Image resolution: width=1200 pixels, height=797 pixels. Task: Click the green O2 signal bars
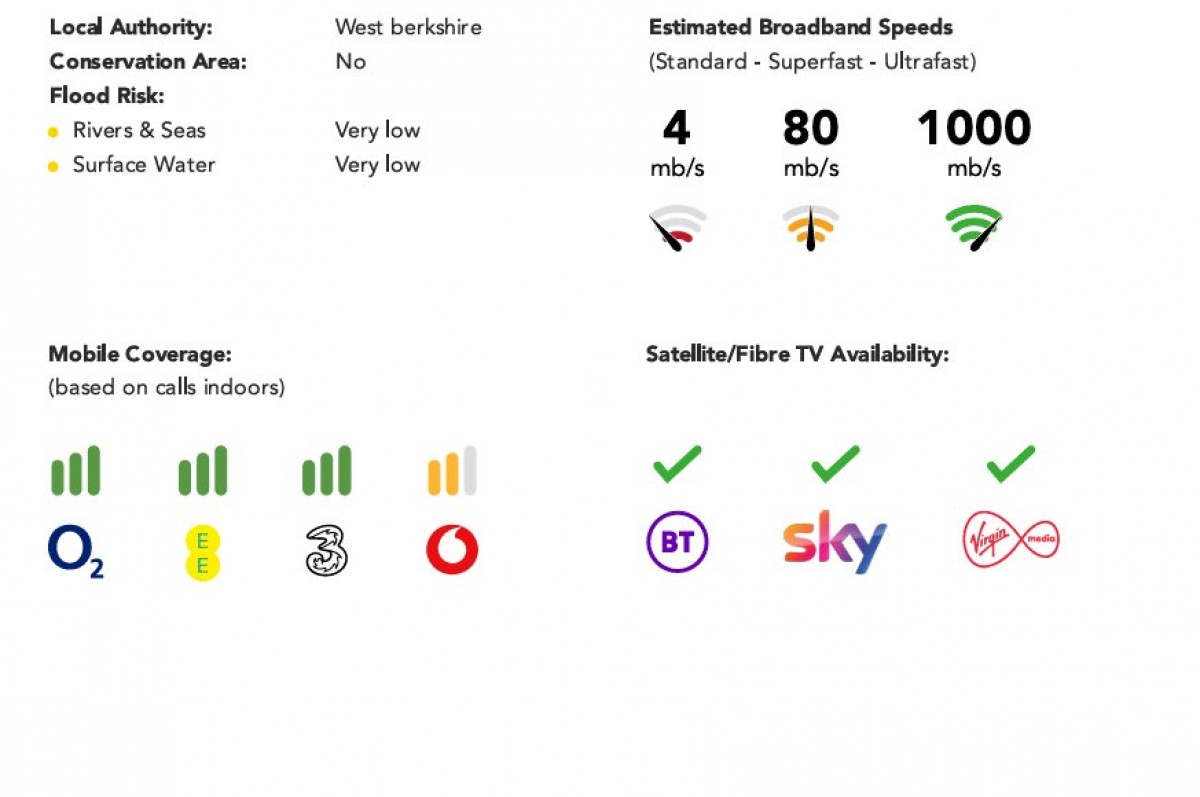click(76, 471)
